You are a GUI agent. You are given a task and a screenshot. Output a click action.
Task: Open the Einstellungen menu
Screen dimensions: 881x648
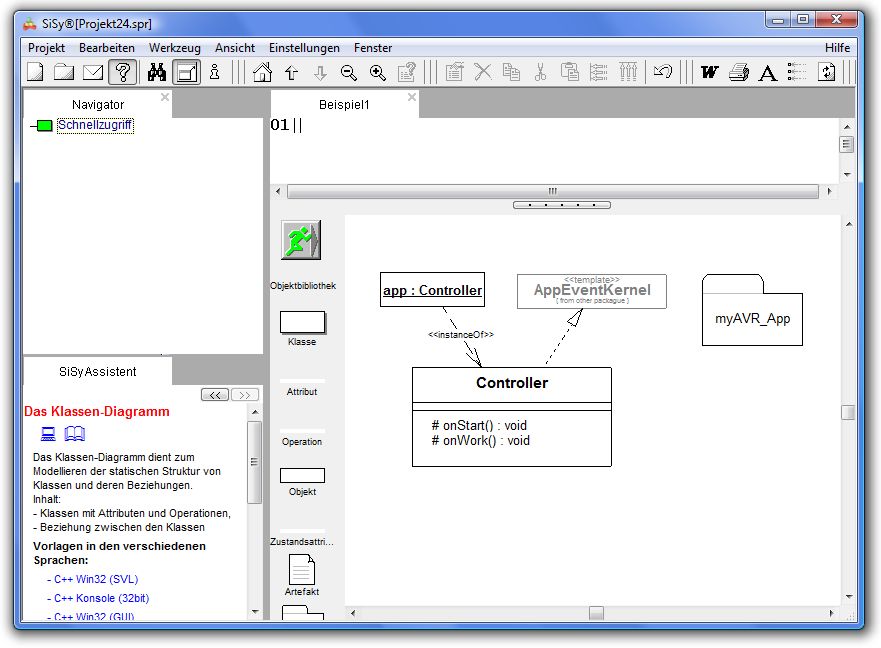click(x=304, y=48)
